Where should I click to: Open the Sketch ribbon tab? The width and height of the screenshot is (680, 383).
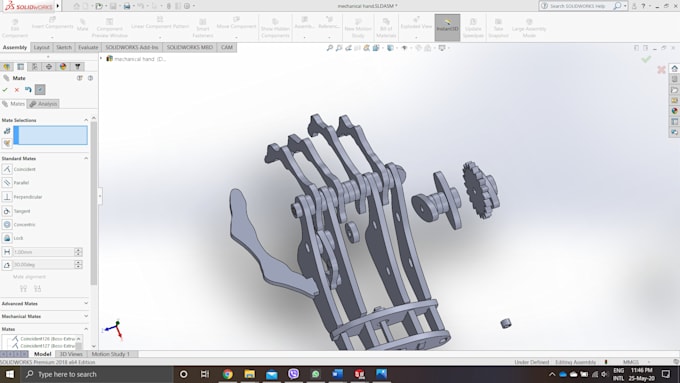pyautogui.click(x=64, y=47)
